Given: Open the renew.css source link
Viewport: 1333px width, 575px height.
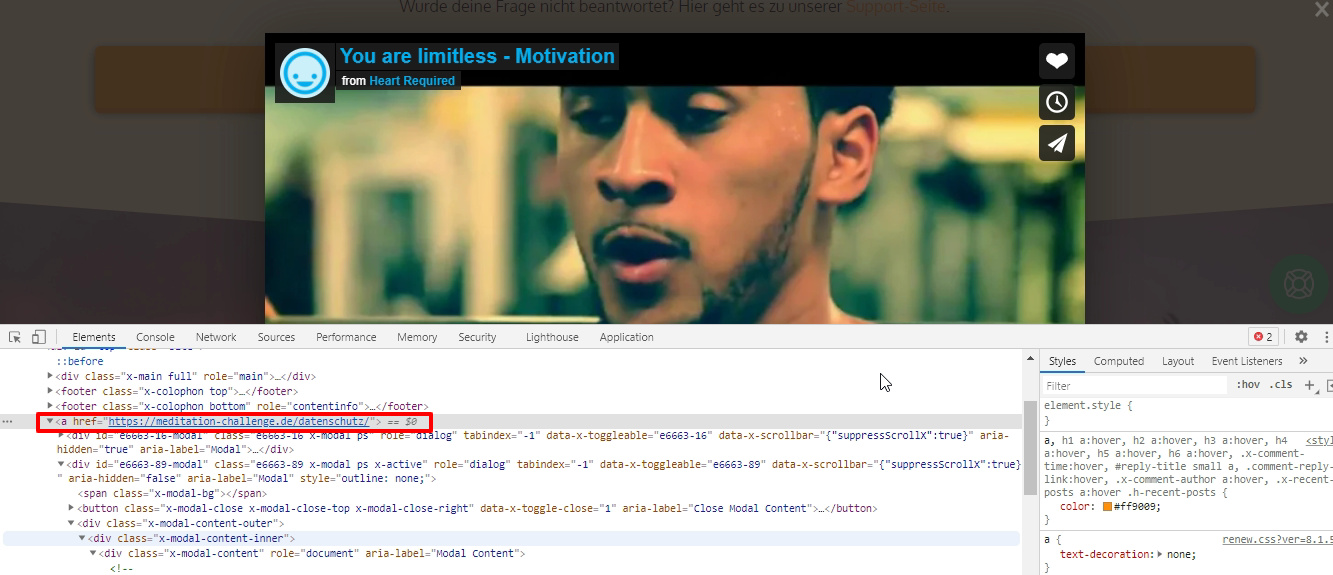Looking at the screenshot, I should coord(1276,539).
